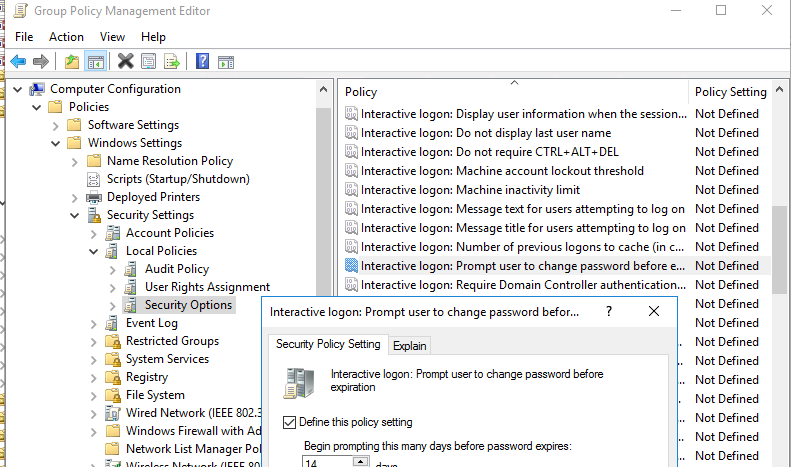Click the Computer Configuration computer icon
This screenshot has width=791, height=467.
(x=37, y=89)
